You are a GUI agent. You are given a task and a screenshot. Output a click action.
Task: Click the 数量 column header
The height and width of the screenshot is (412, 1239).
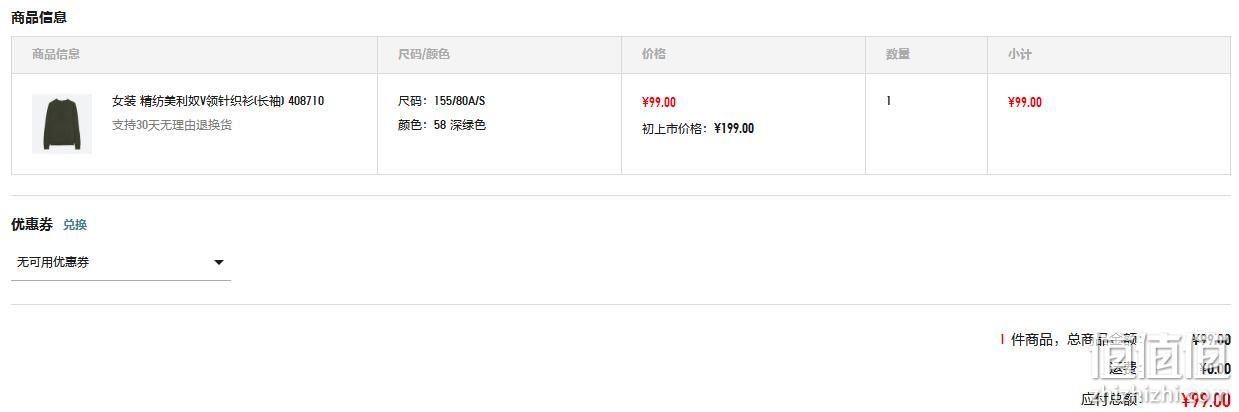click(898, 54)
